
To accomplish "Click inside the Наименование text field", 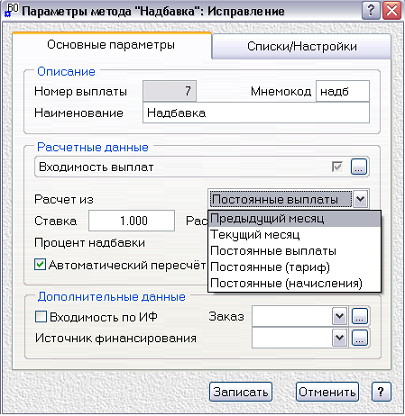I will (256, 113).
